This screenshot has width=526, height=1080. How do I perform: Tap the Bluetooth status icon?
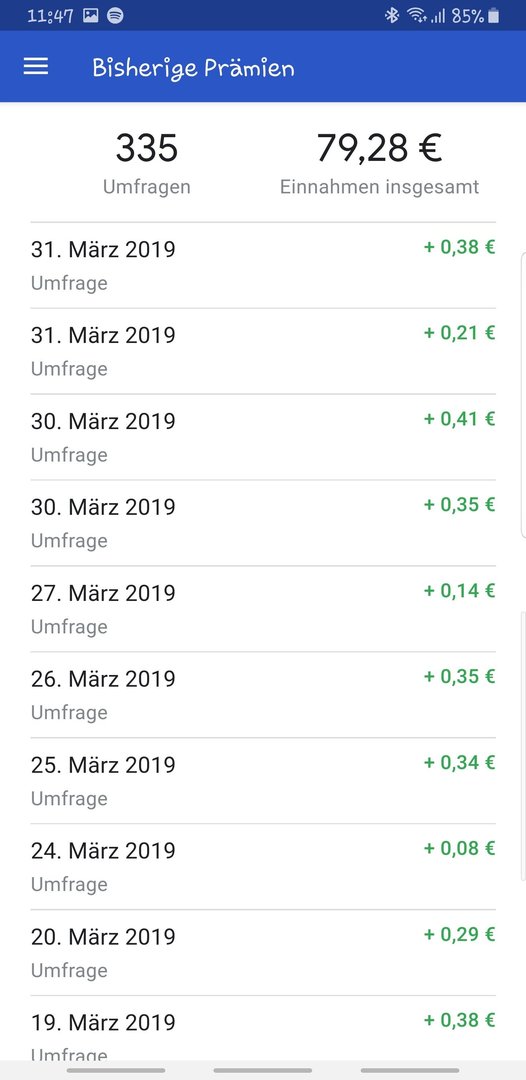pos(392,16)
